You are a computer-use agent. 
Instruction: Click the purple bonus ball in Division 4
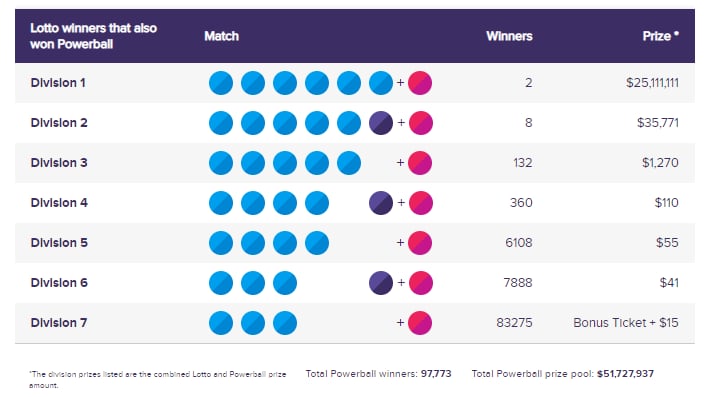(x=381, y=203)
